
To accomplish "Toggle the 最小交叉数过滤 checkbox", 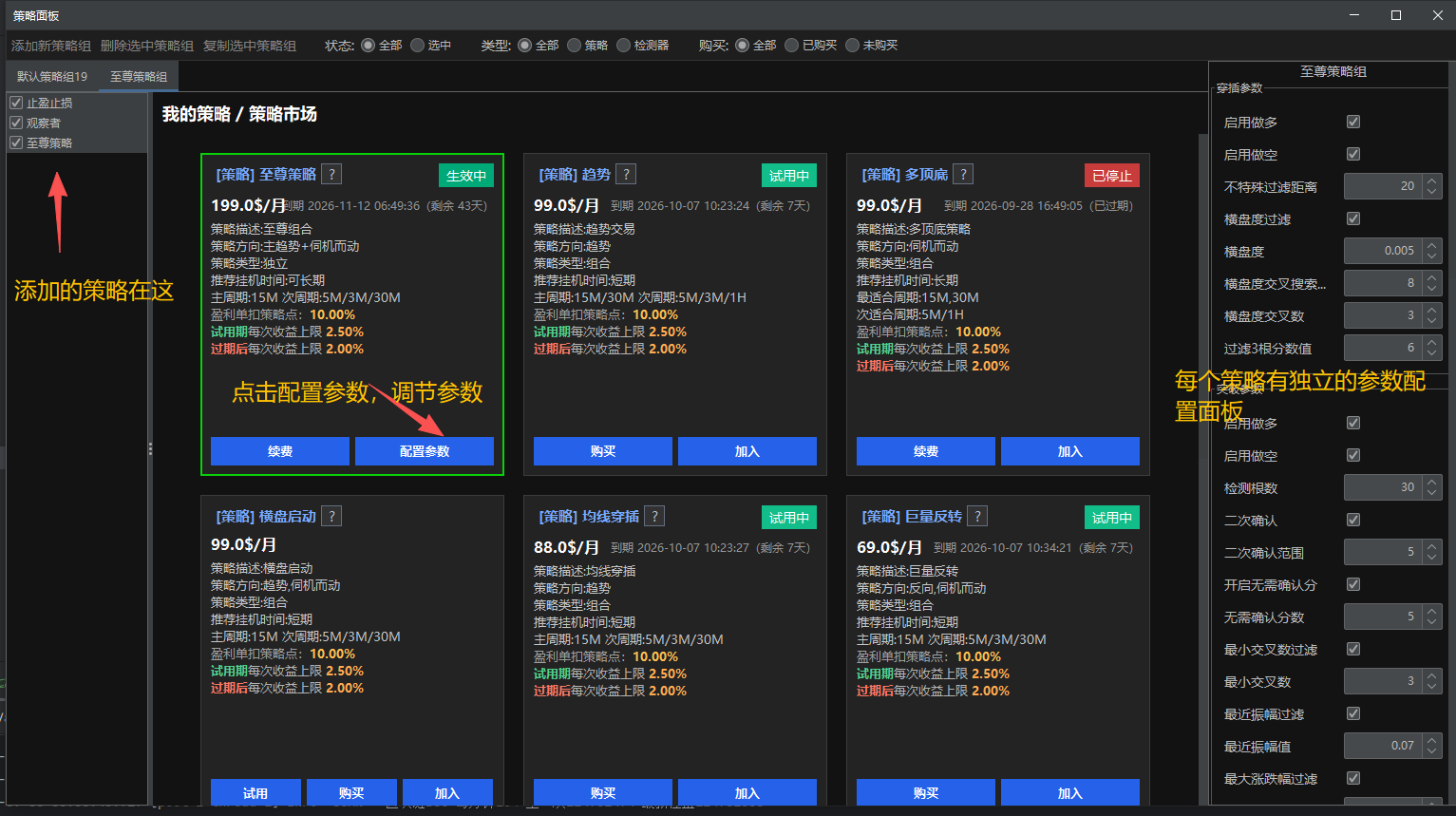I will tap(1353, 649).
